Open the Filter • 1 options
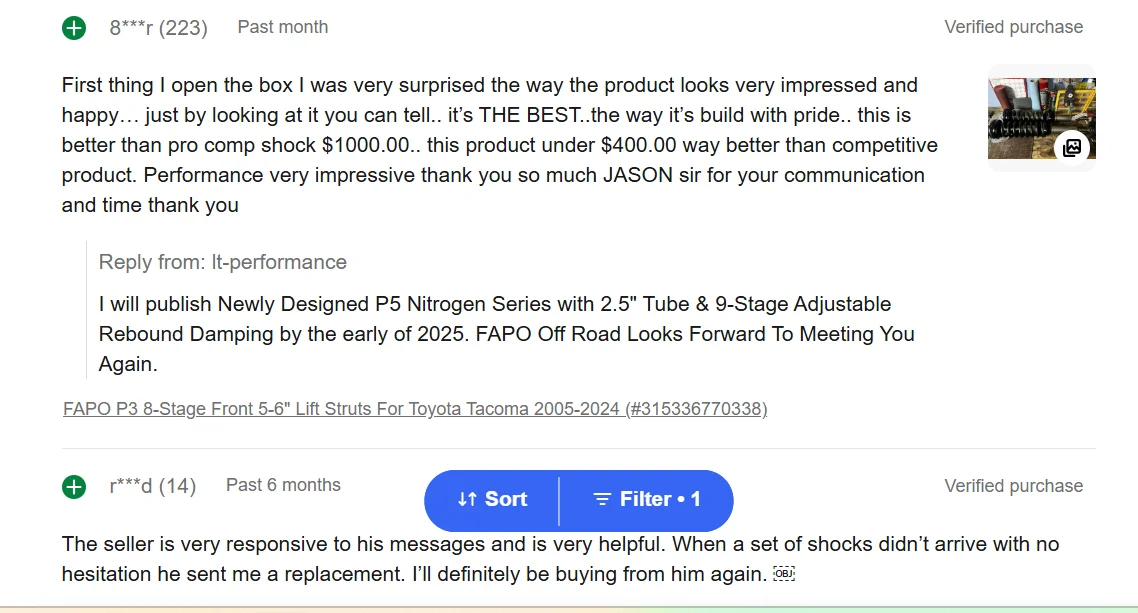Screen dimensions: 1138x613 pyautogui.click(x=647, y=500)
